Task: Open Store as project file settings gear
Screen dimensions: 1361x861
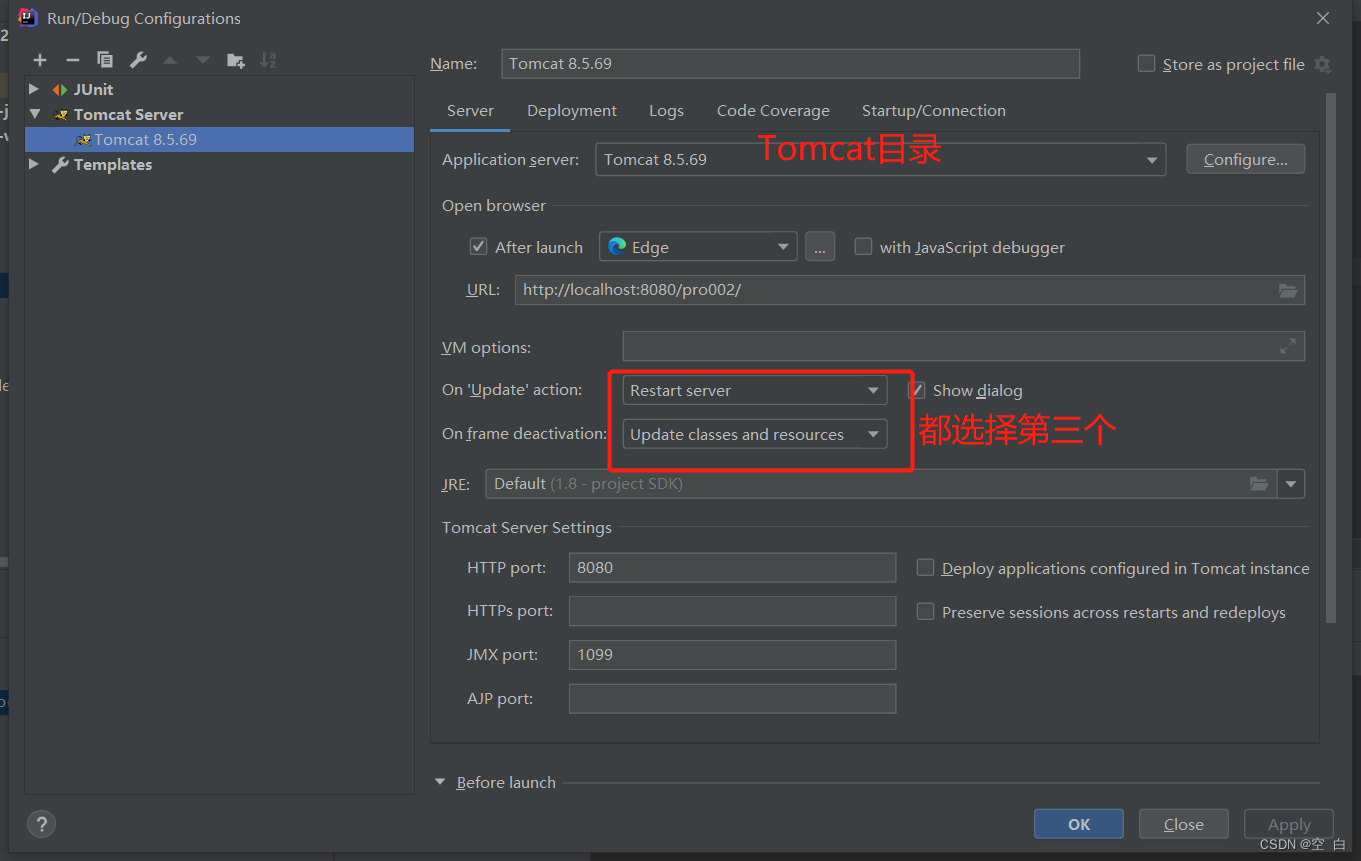Action: click(1322, 64)
